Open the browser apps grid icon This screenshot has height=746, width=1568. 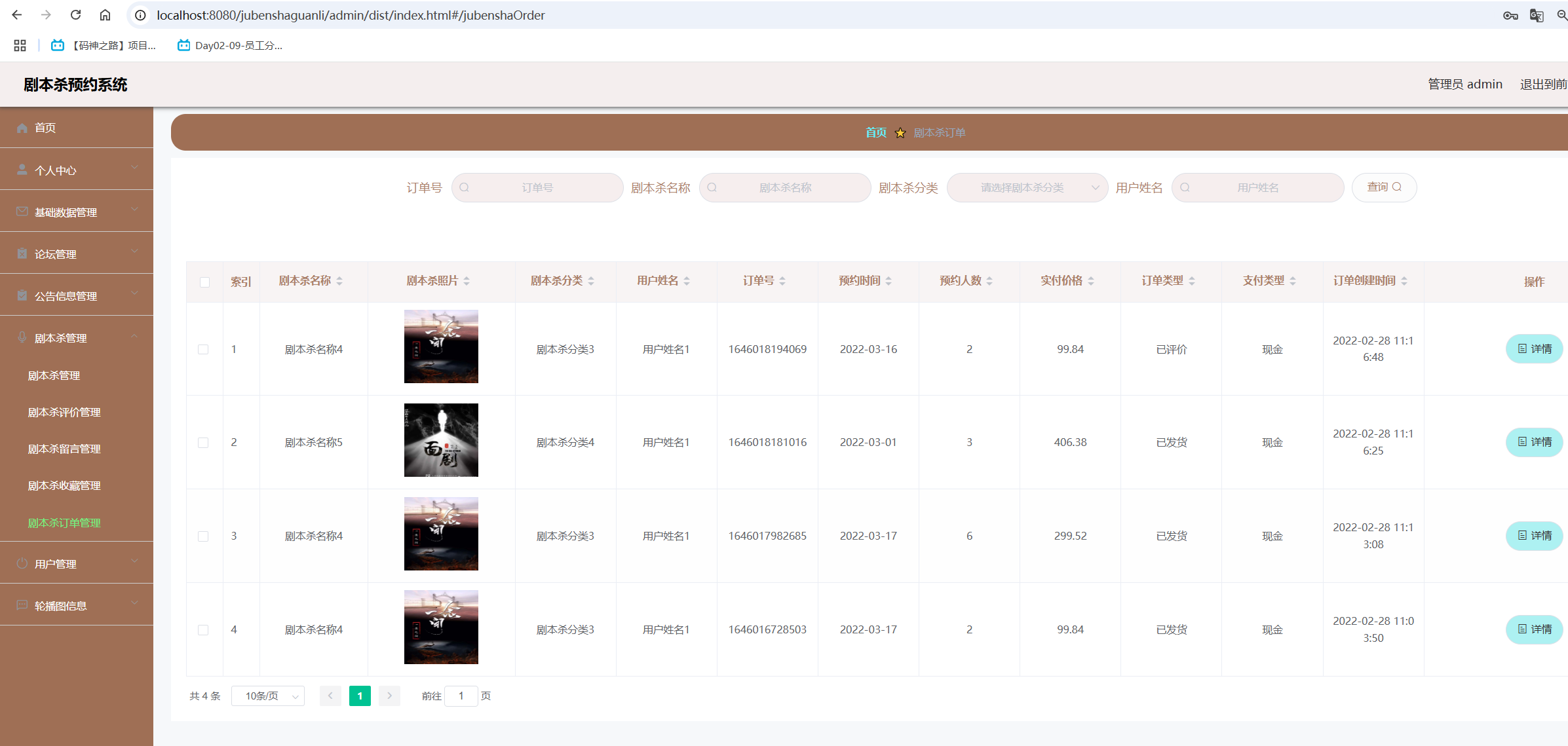coord(20,45)
